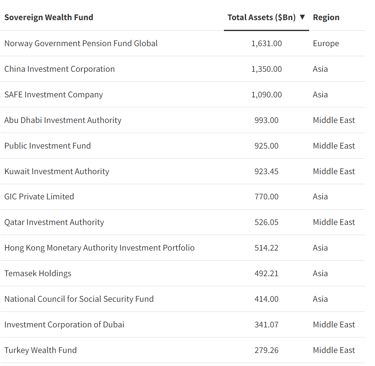375x366 pixels.
Task: Sort table by Region column header
Action: 326,17
